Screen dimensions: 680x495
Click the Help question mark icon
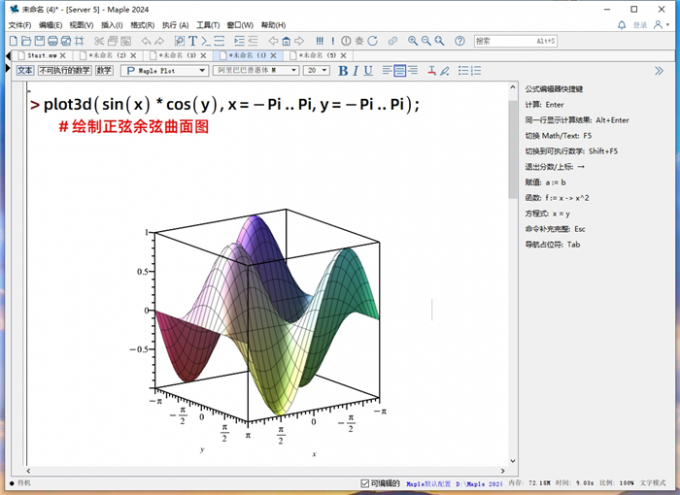point(459,41)
